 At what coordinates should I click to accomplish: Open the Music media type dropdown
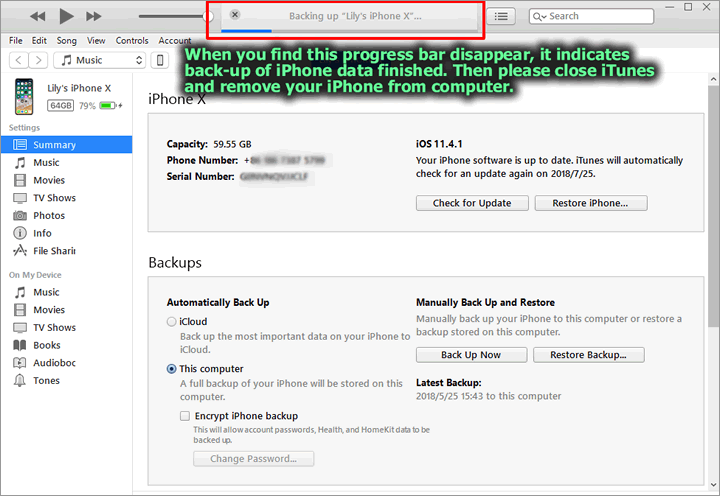(97, 61)
